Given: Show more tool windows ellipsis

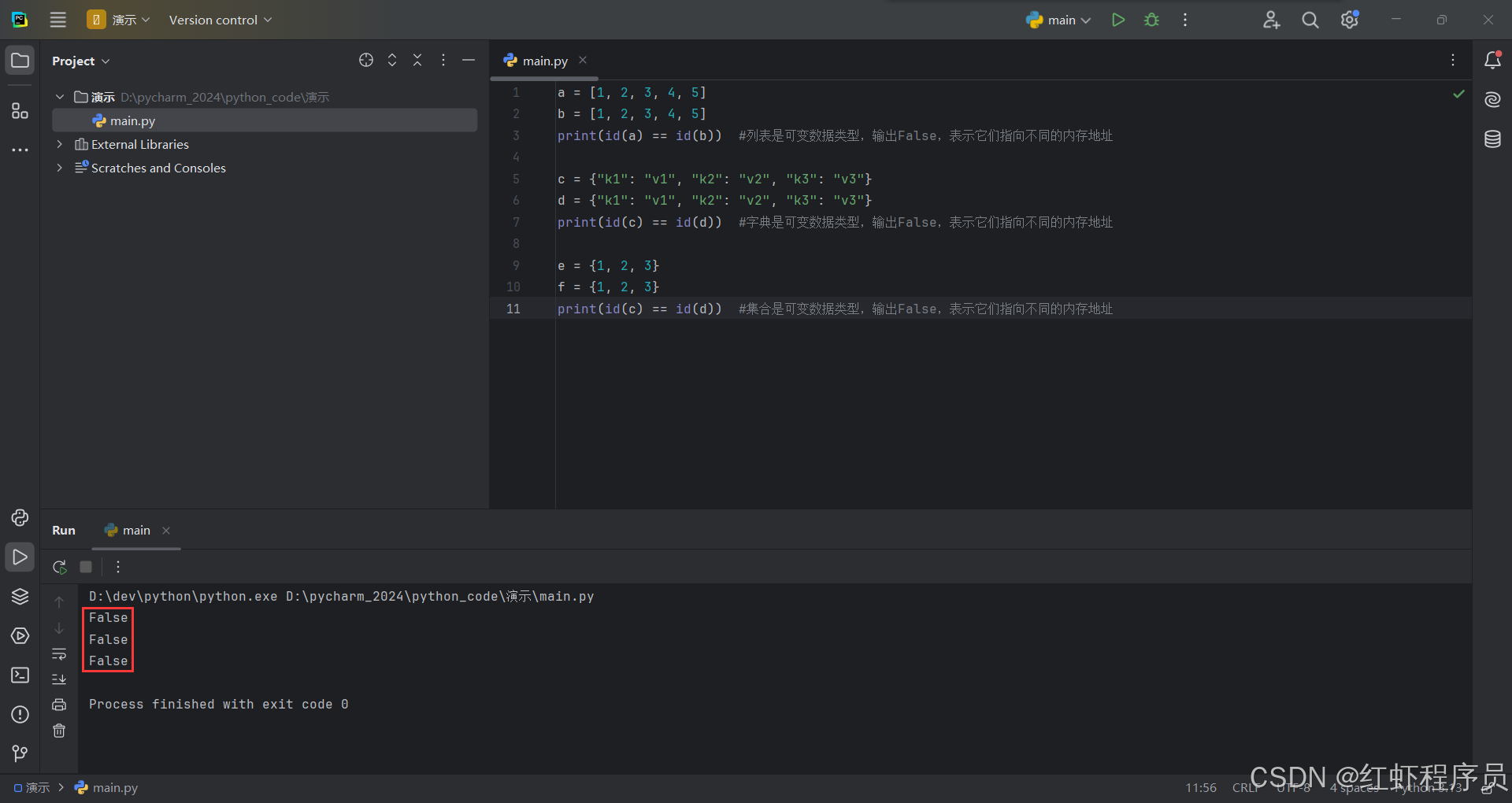Looking at the screenshot, I should click(20, 150).
